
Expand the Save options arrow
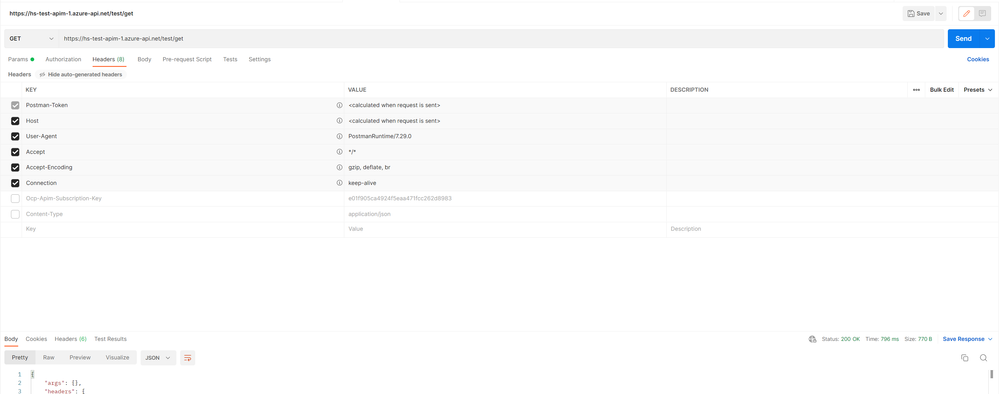[941, 13]
